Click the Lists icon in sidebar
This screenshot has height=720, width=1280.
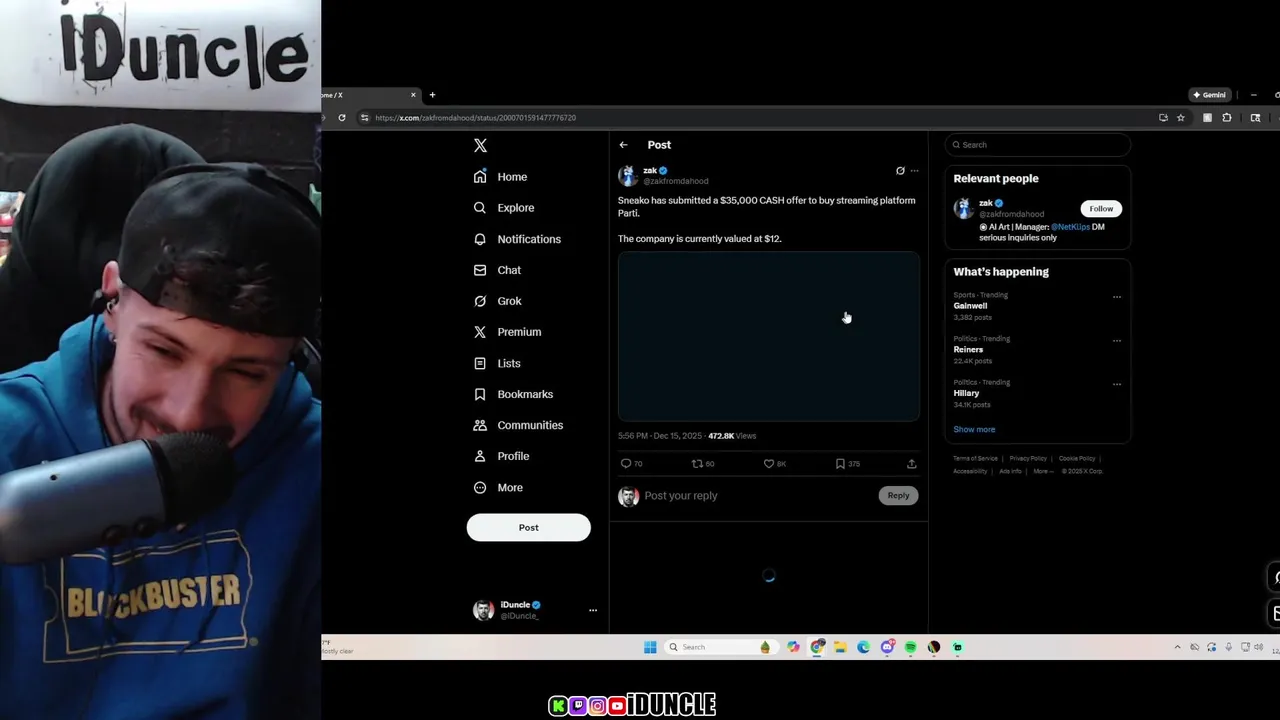pos(480,363)
